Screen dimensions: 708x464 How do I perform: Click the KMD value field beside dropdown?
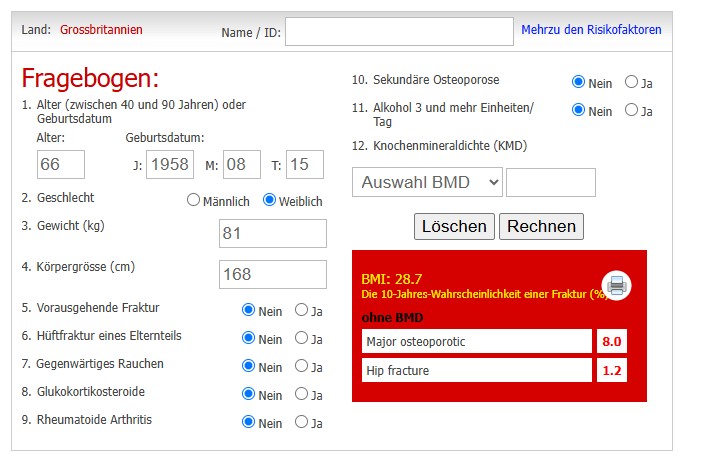point(551,182)
